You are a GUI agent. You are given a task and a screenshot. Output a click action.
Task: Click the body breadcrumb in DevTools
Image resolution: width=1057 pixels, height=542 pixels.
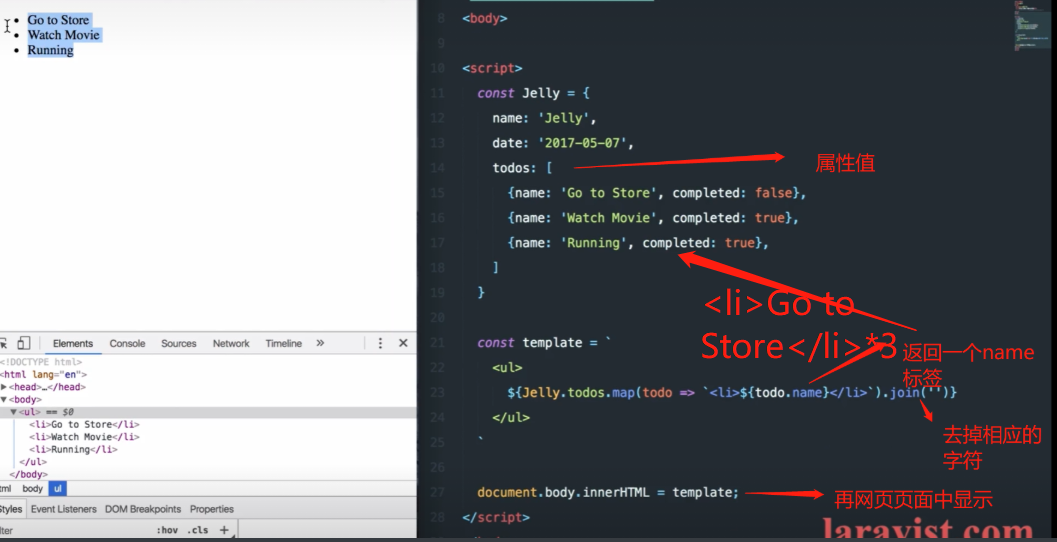32,489
